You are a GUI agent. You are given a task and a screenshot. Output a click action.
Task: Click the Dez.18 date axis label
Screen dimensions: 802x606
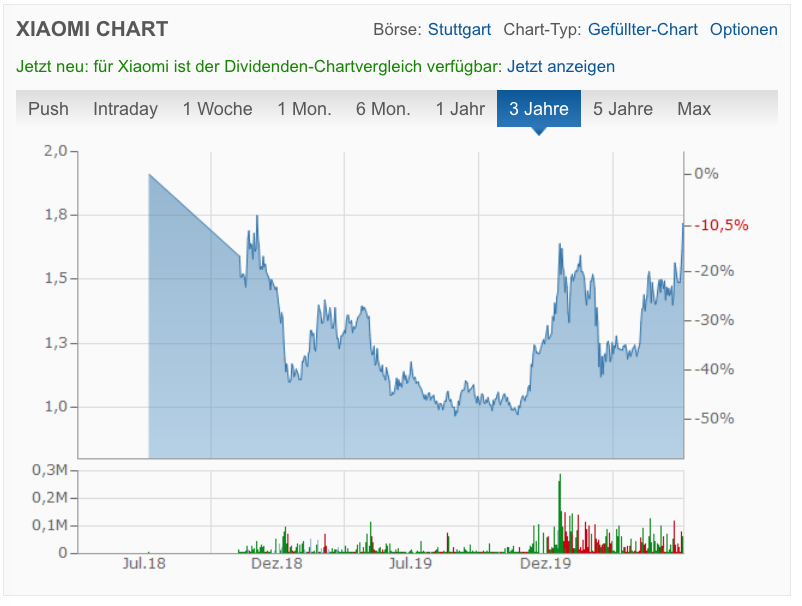tap(277, 564)
